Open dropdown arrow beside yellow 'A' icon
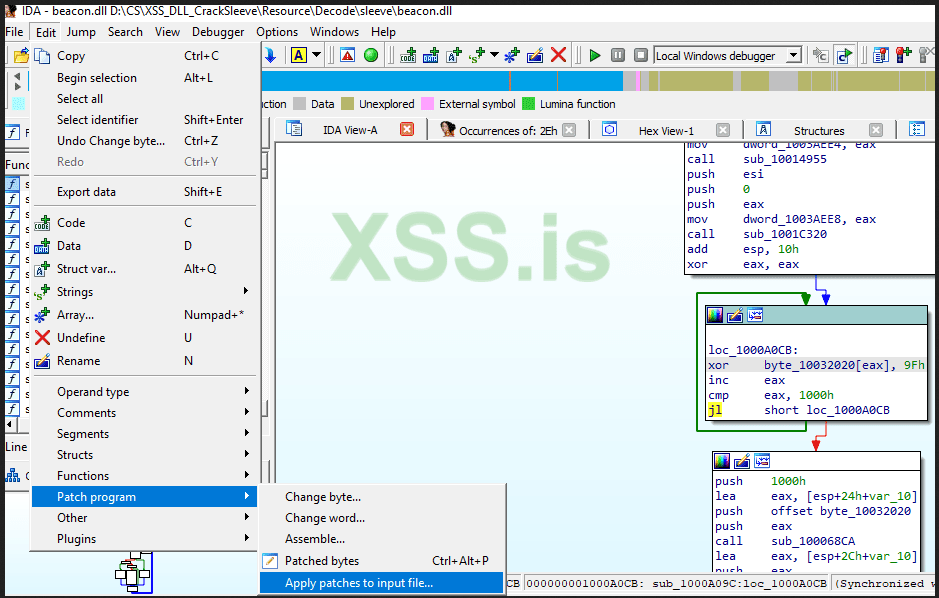The height and width of the screenshot is (598, 939). coord(316,56)
